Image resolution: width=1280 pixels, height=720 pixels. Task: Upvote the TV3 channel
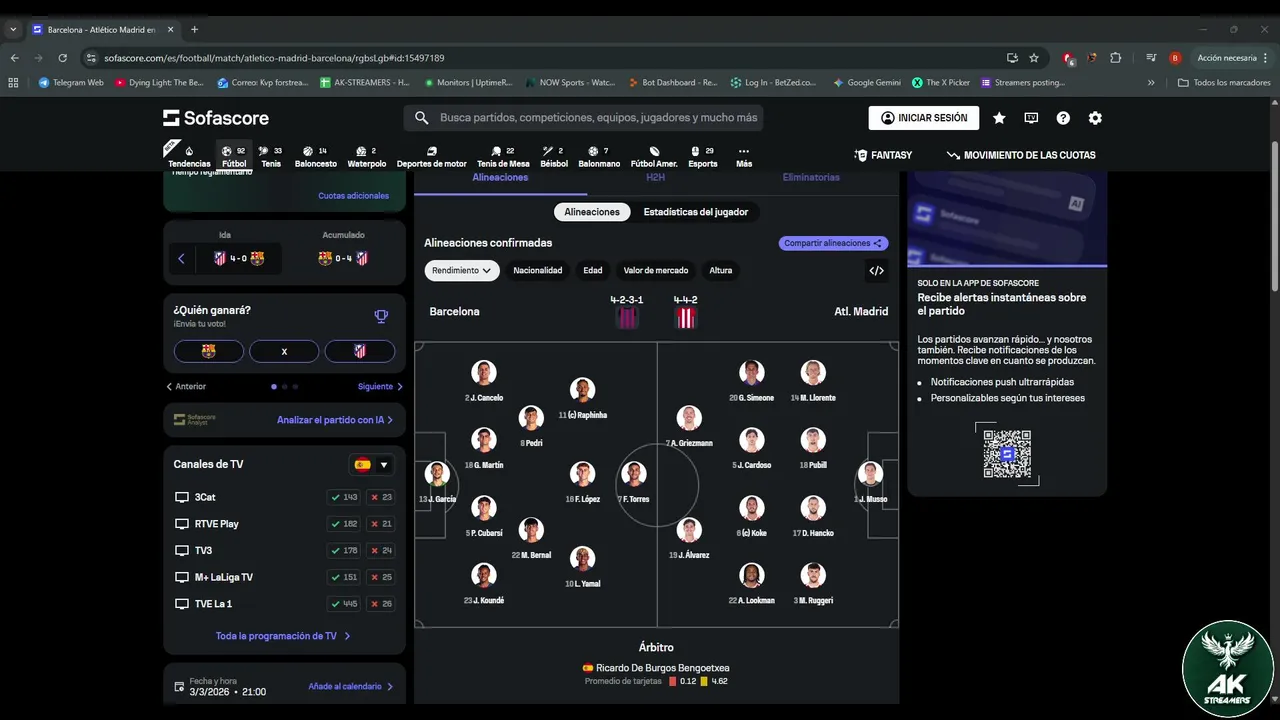(x=344, y=551)
